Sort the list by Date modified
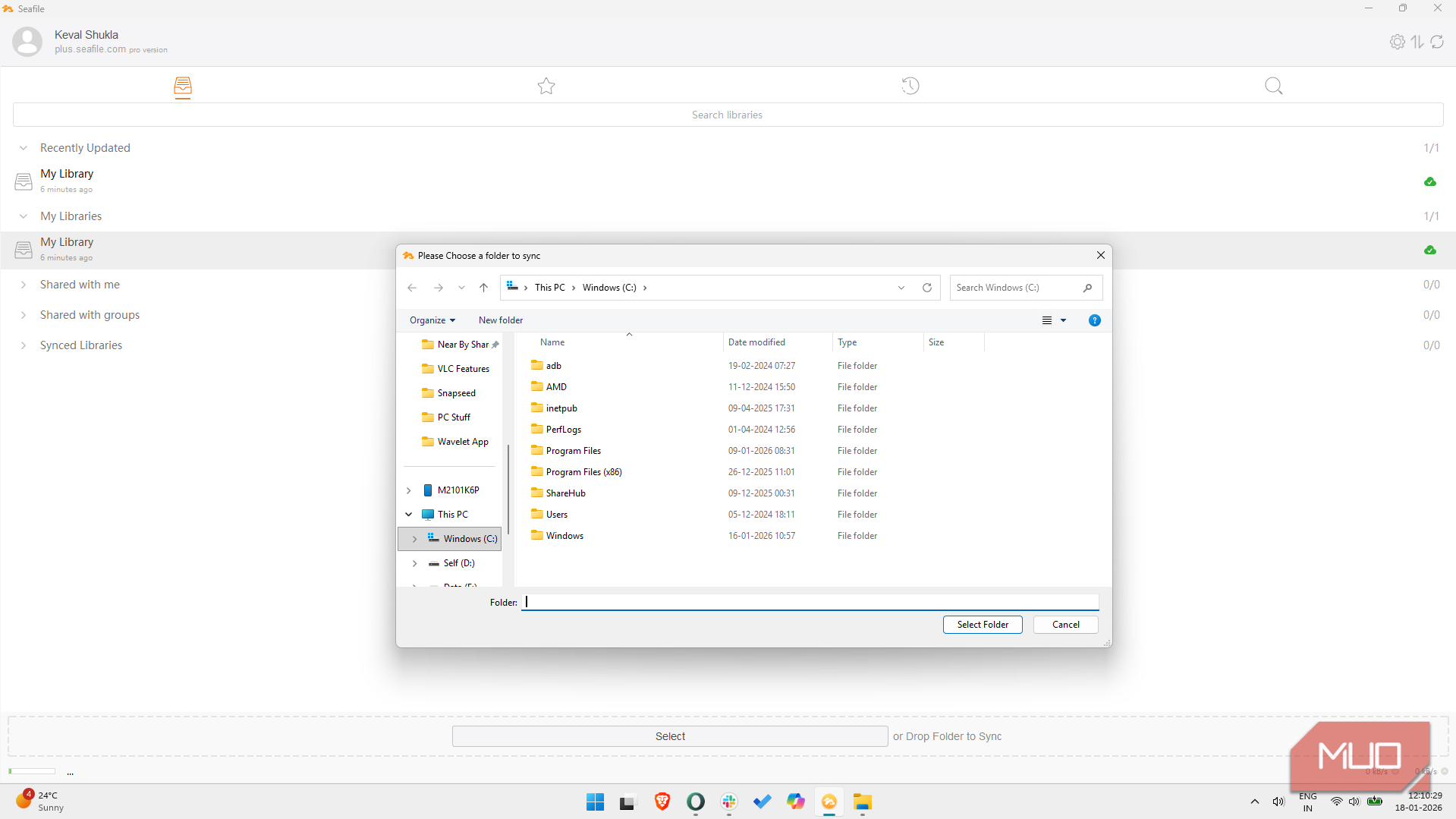 pos(756,342)
